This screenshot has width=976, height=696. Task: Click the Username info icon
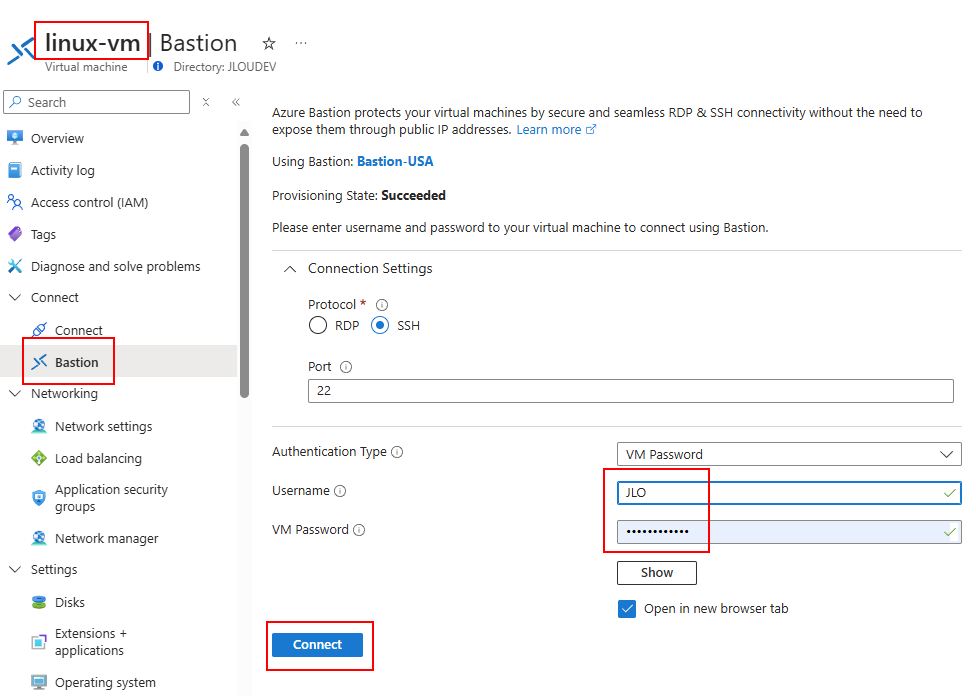click(340, 491)
